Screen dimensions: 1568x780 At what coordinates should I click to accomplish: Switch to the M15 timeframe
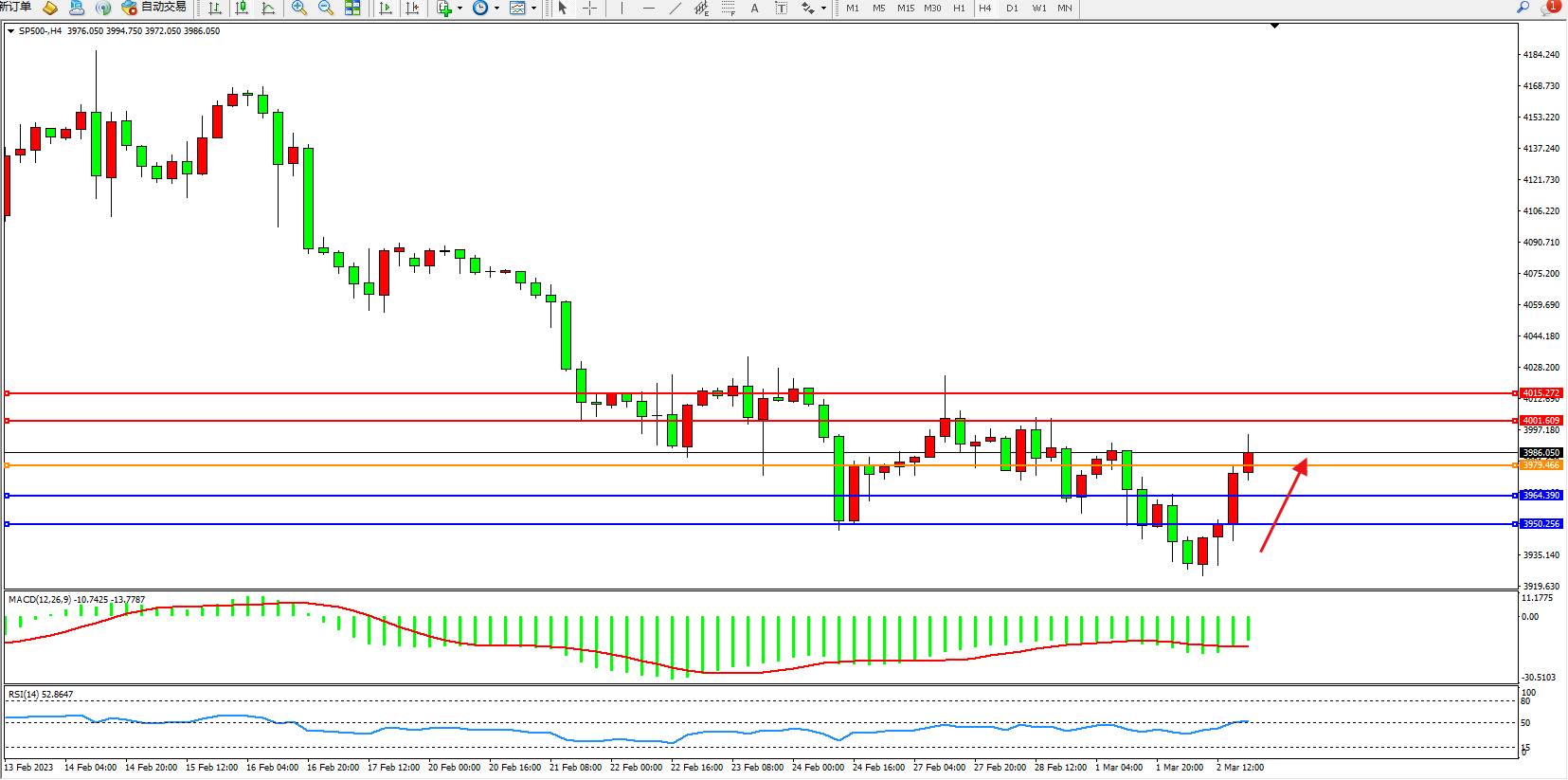906,9
